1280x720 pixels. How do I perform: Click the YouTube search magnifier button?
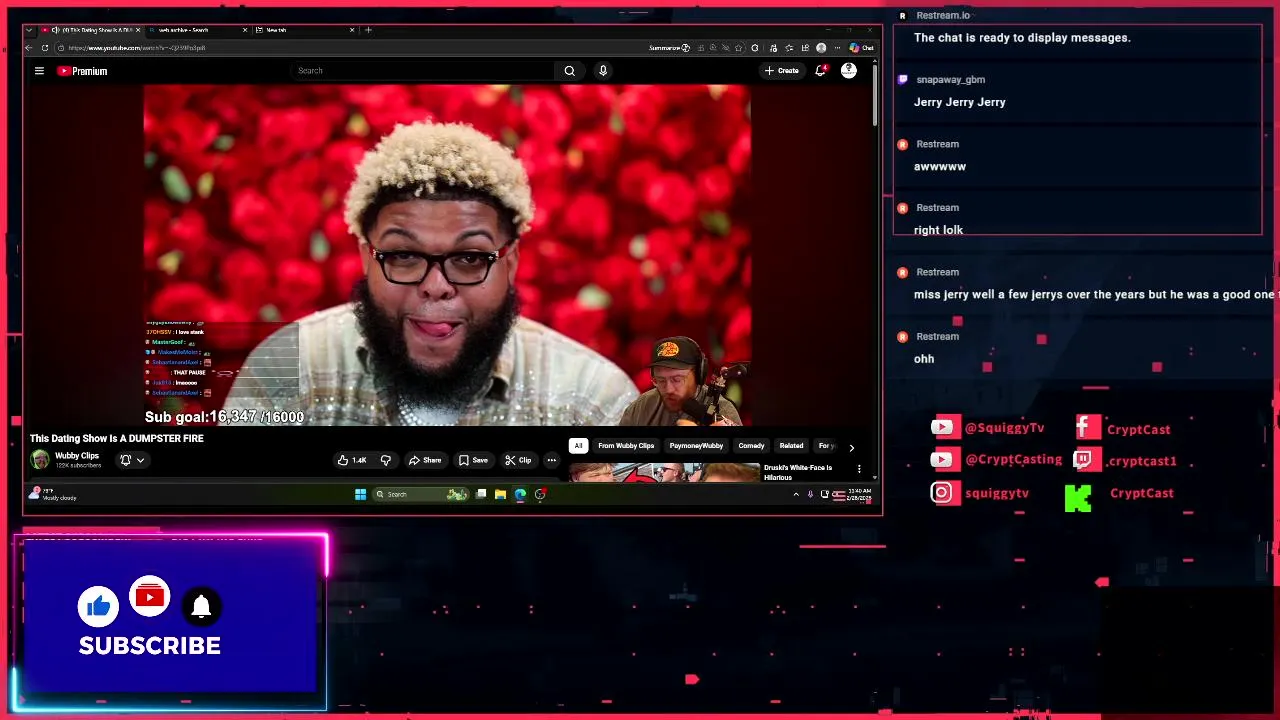pos(569,71)
